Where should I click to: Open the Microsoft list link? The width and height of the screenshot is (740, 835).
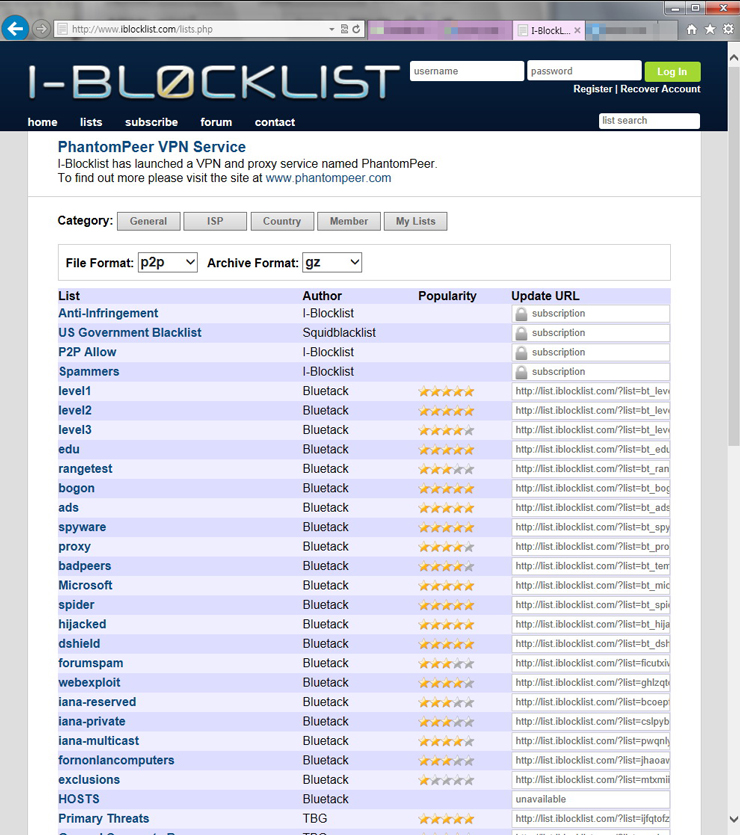85,585
